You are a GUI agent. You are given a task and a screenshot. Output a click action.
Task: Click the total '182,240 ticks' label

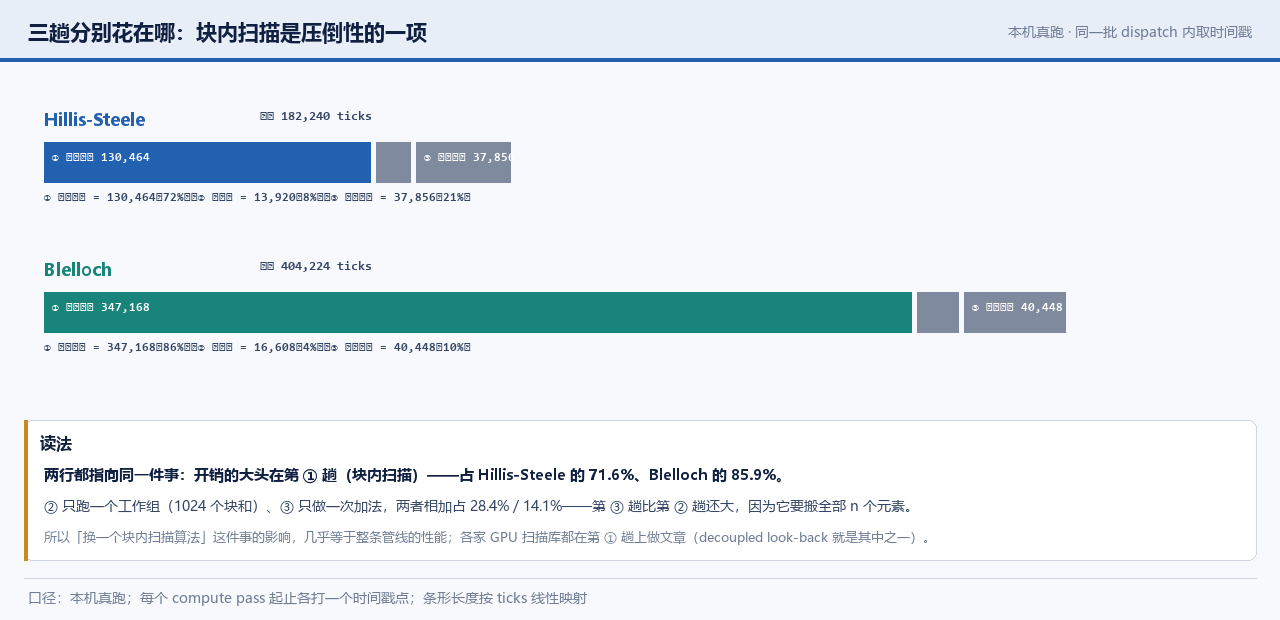click(316, 116)
